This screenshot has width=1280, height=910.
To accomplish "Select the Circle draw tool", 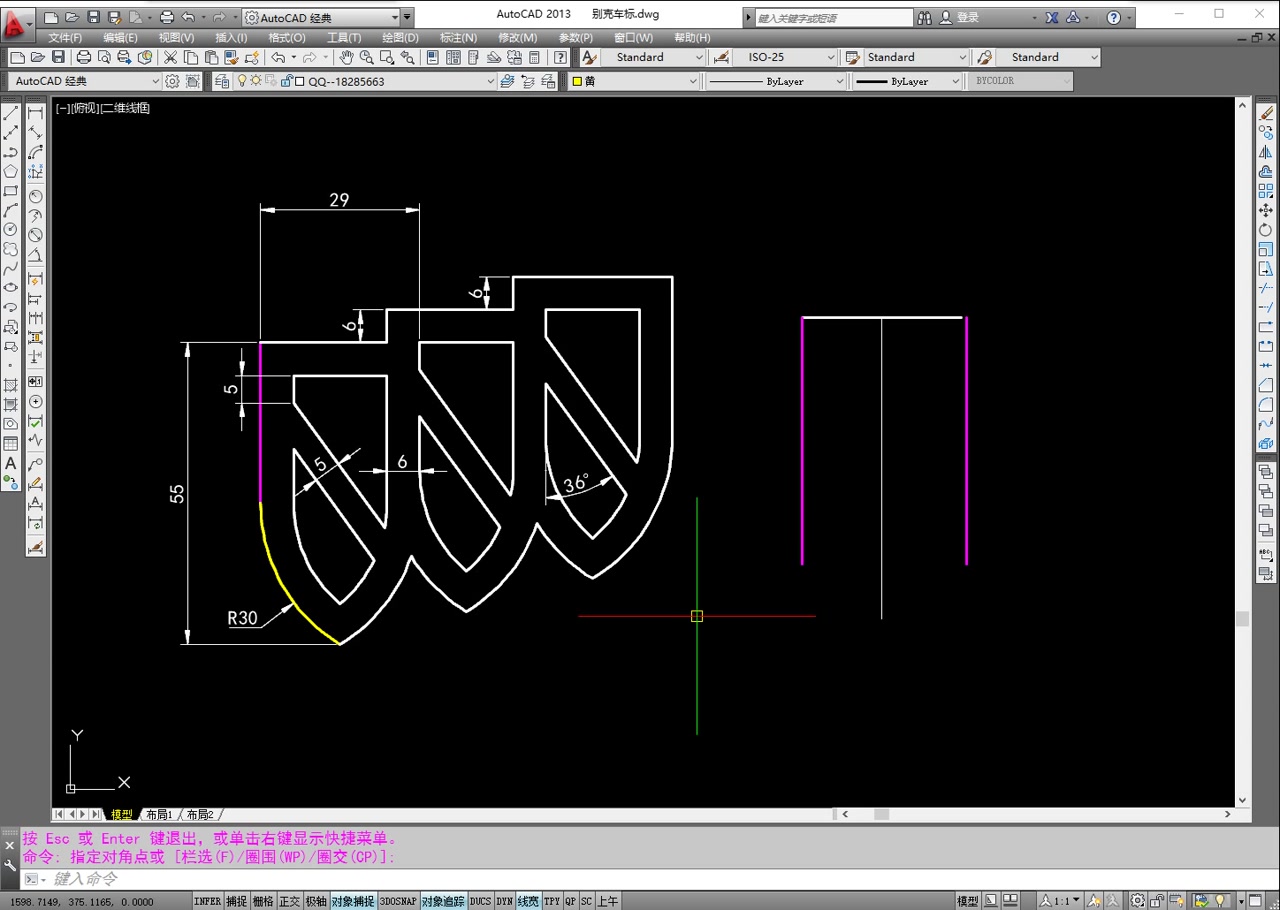I will click(11, 230).
